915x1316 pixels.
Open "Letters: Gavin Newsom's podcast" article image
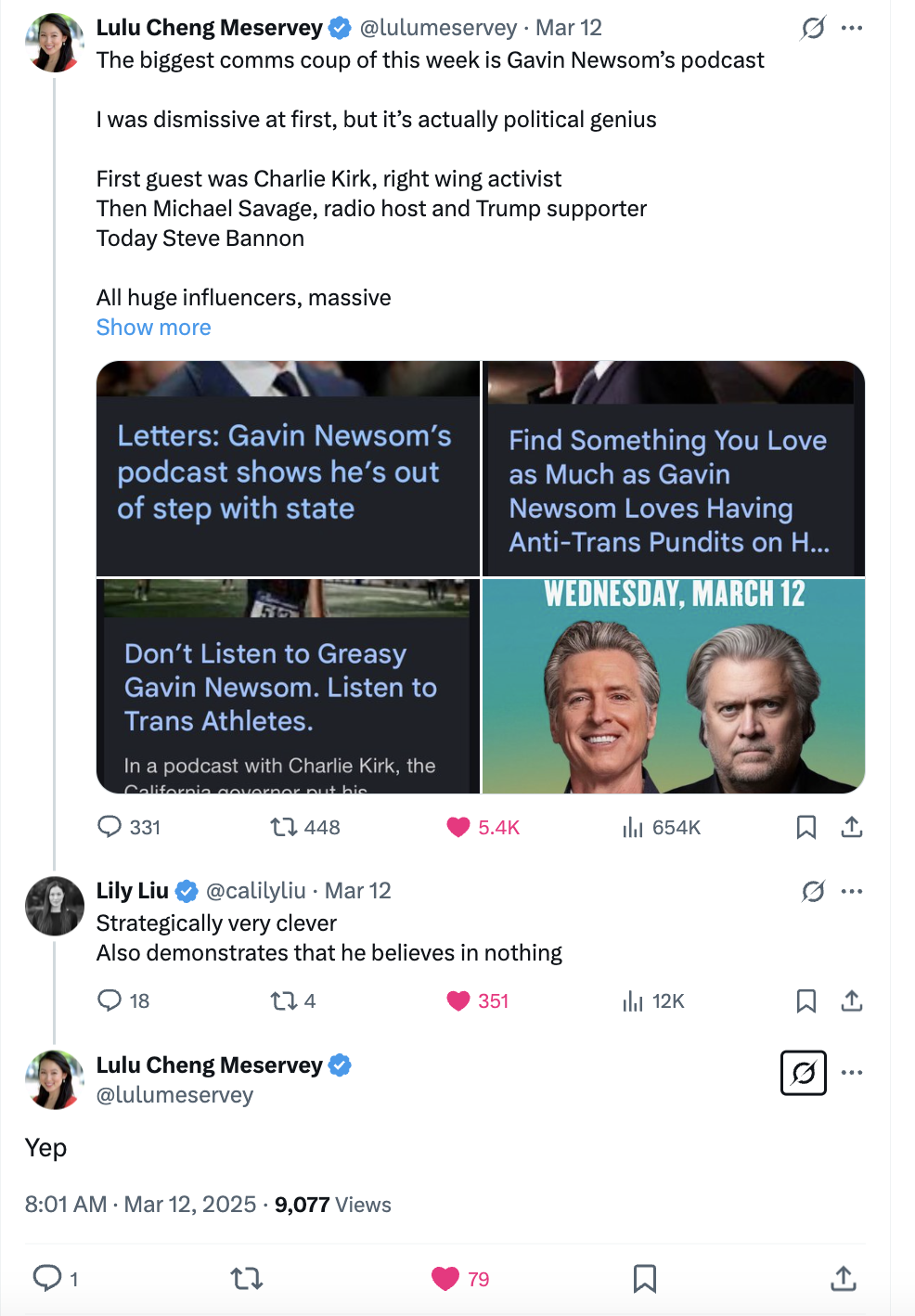click(288, 468)
